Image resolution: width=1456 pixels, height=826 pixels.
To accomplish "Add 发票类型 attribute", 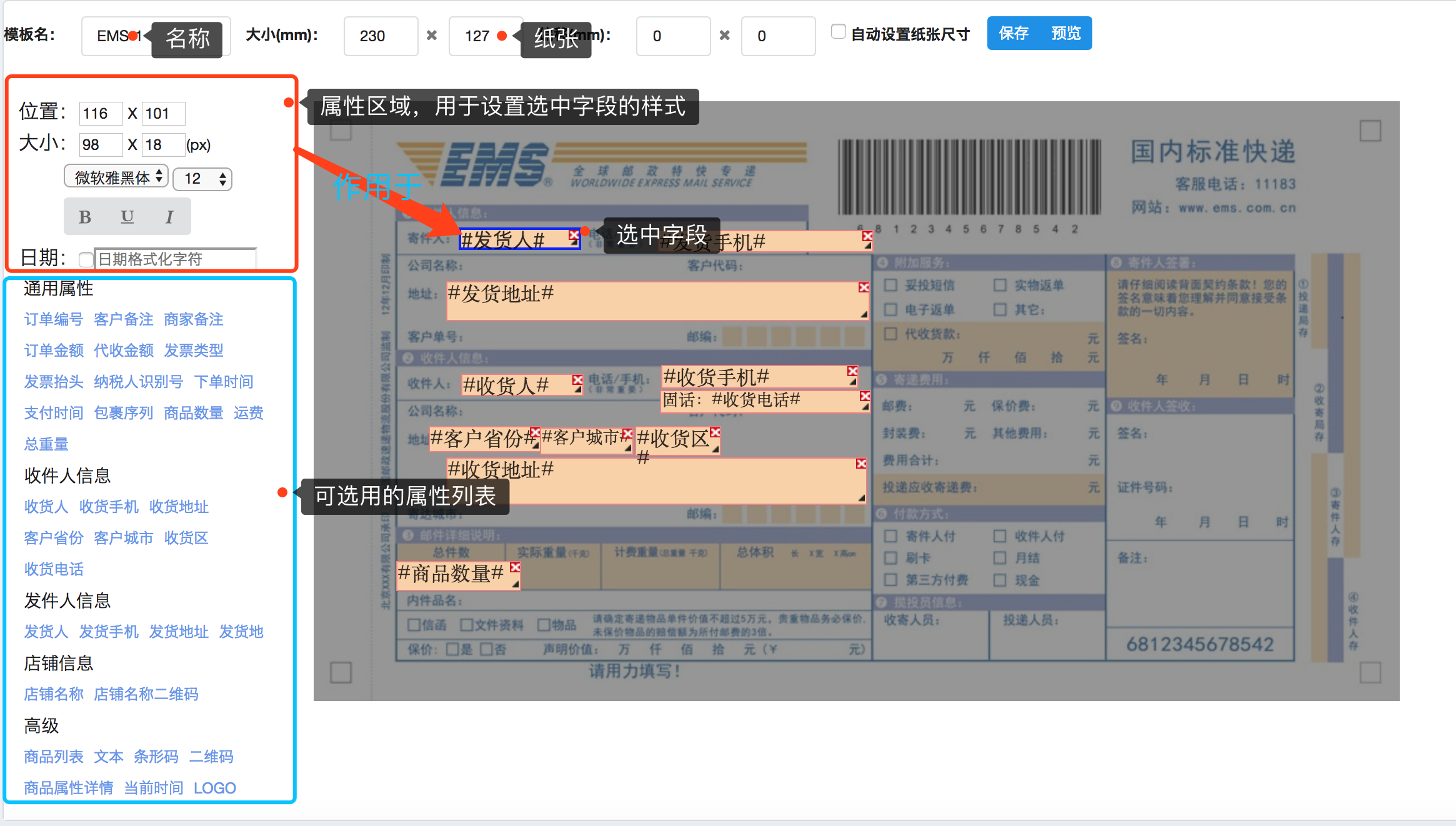I will (x=194, y=351).
